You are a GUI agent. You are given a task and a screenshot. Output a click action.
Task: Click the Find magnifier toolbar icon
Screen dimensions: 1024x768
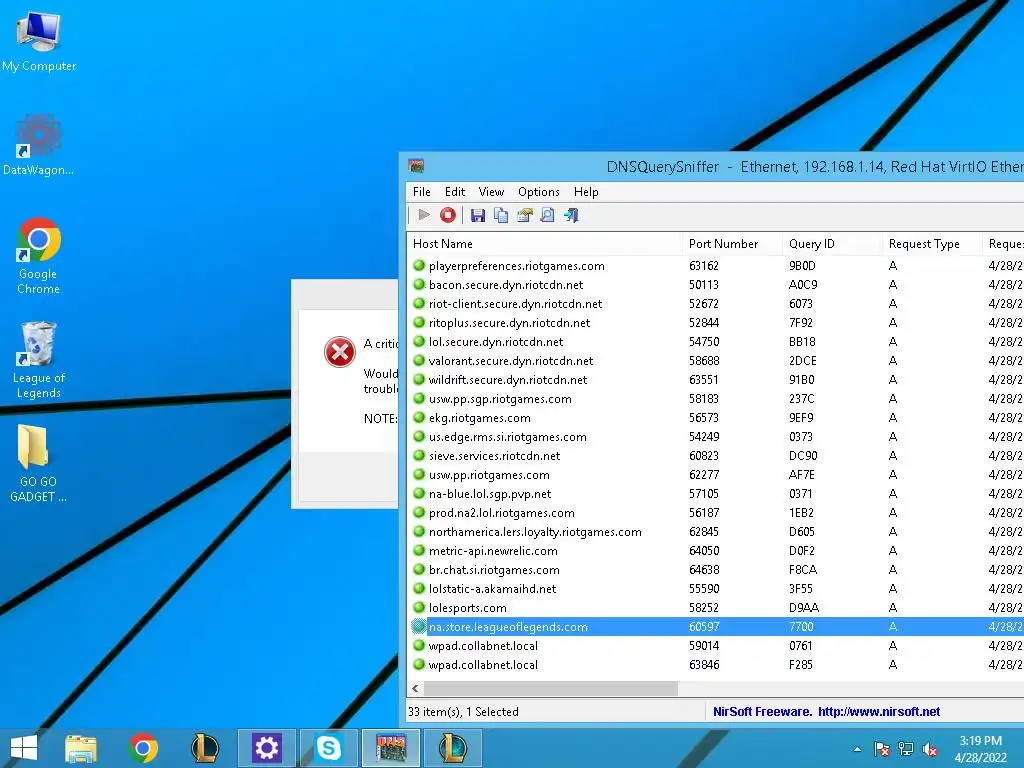coord(547,215)
